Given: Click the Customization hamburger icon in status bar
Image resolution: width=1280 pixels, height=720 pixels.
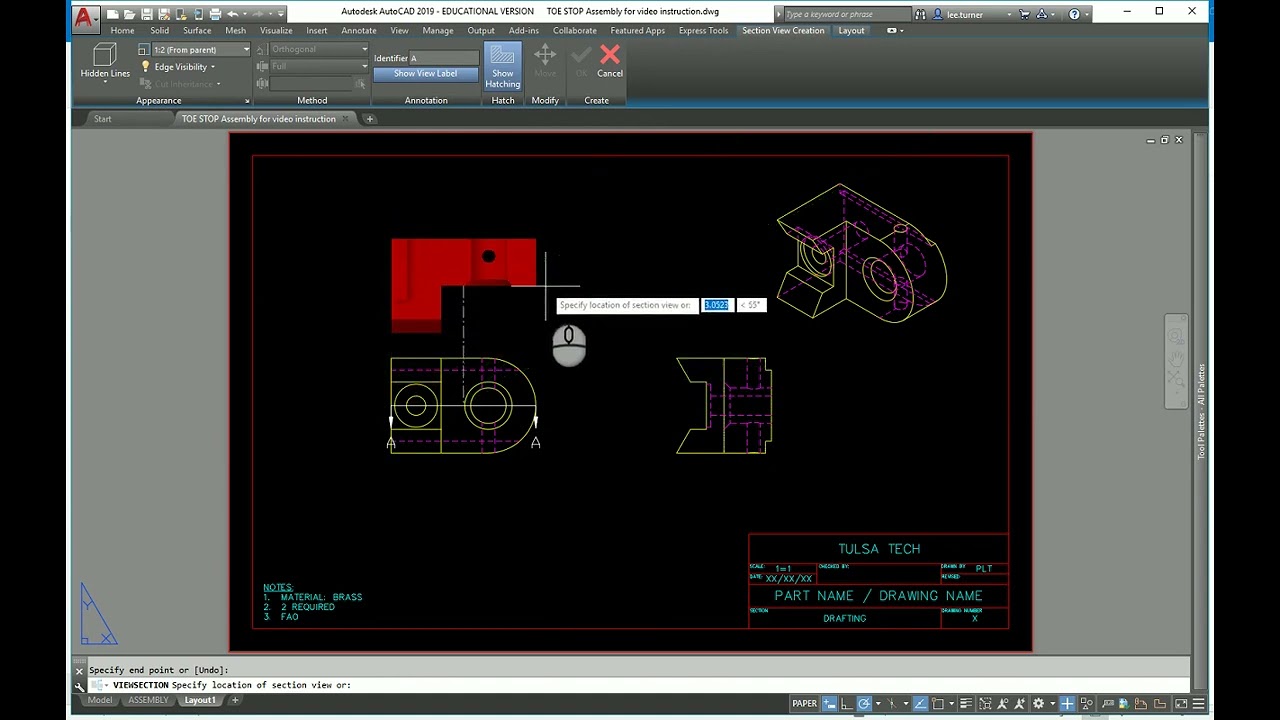Looking at the screenshot, I should click(x=1198, y=704).
